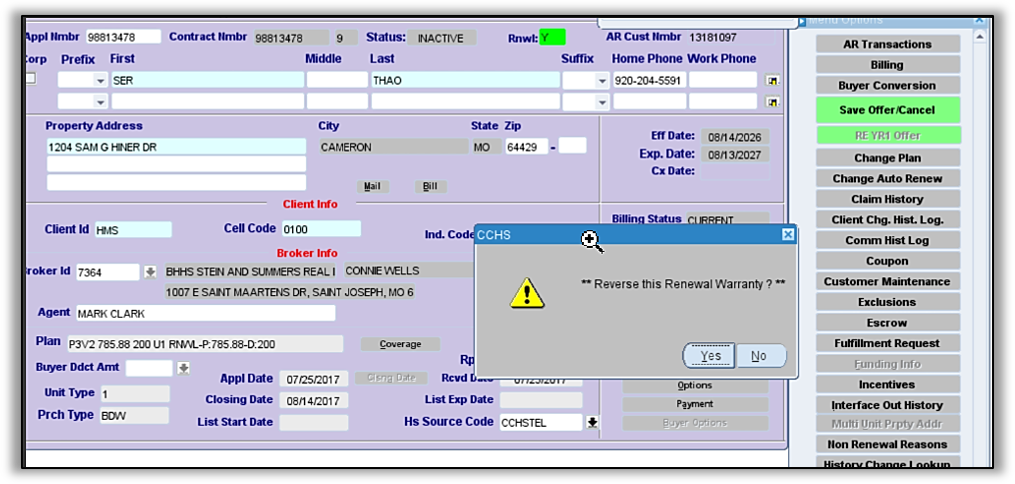Image resolution: width=1015 pixels, height=484 pixels.
Task: Open Change Plan option
Action: (887, 158)
